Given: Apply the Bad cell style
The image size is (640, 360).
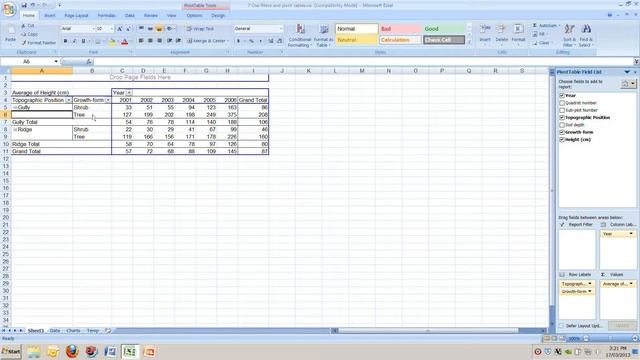Looking at the screenshot, I should point(400,29).
